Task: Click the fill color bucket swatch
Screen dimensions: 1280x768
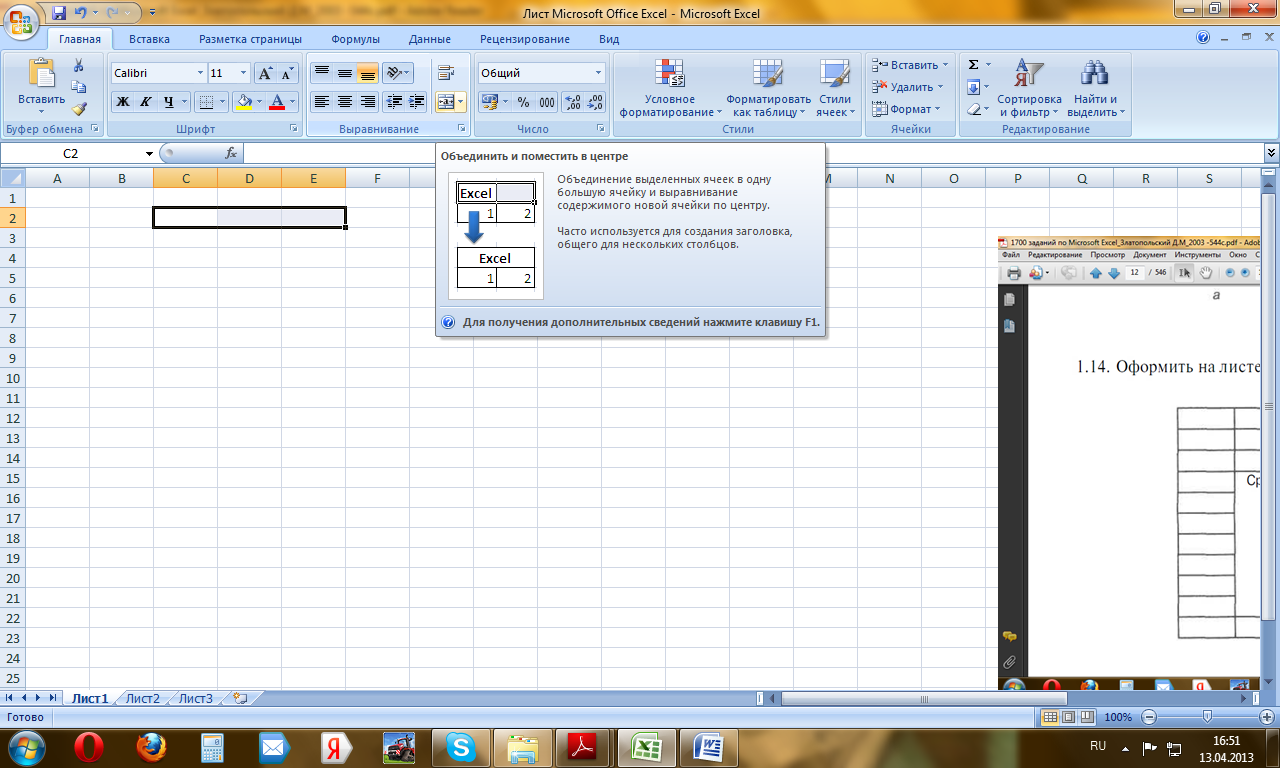Action: (x=243, y=102)
